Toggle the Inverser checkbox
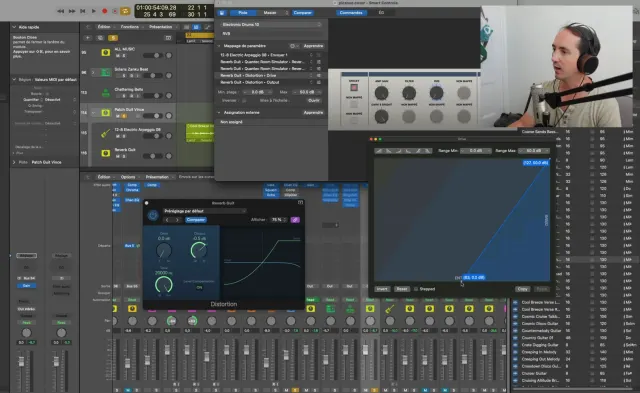Viewport: 640px width, 393px height. coord(244,100)
